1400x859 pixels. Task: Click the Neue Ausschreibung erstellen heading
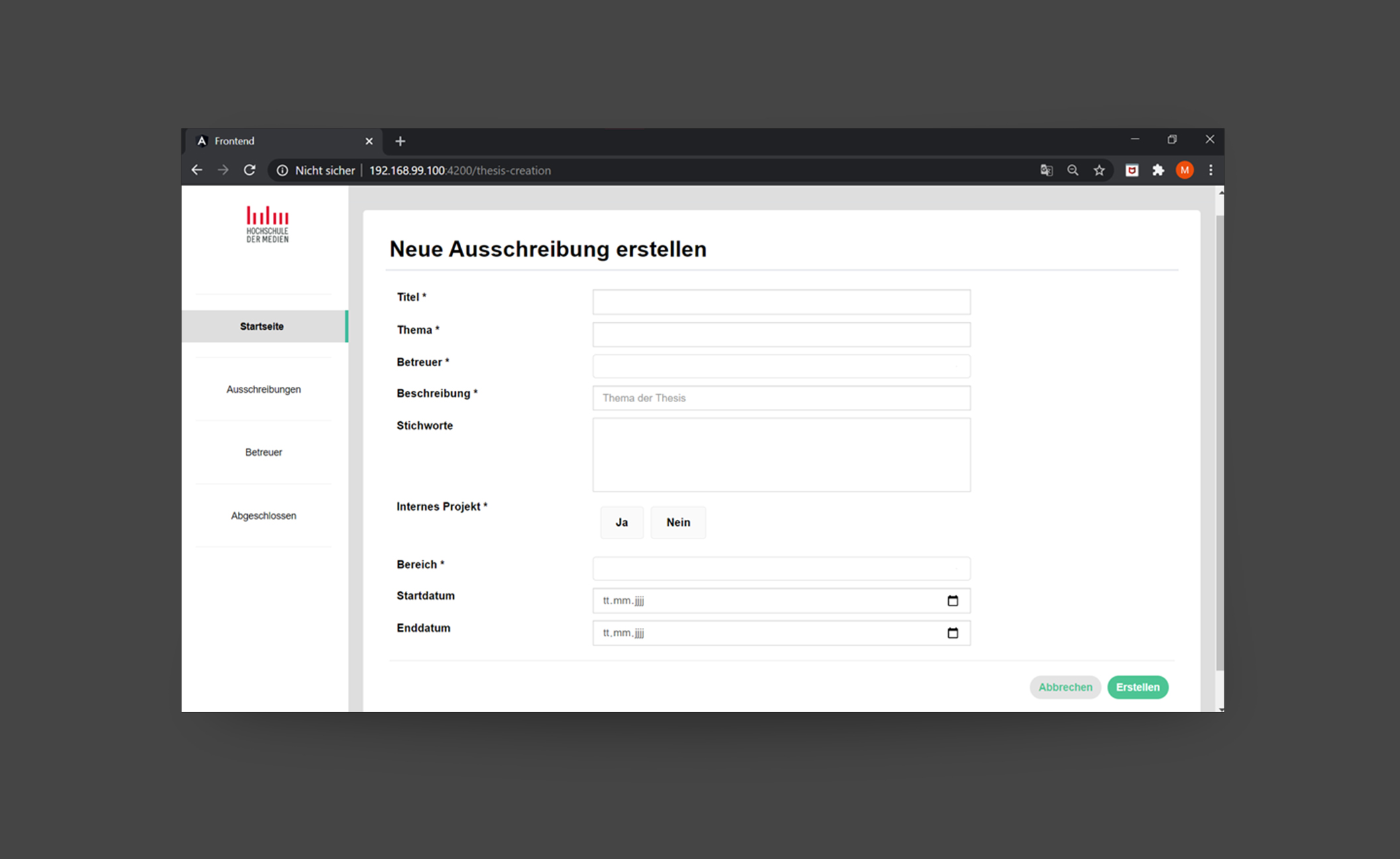[x=548, y=249]
